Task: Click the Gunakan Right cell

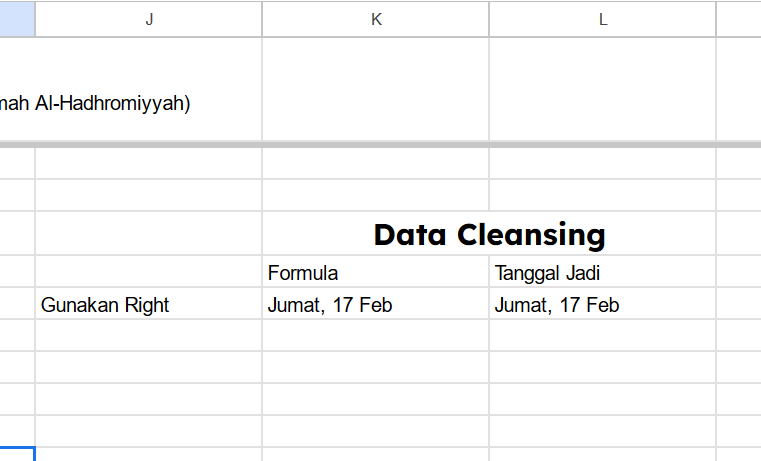Action: [x=149, y=304]
